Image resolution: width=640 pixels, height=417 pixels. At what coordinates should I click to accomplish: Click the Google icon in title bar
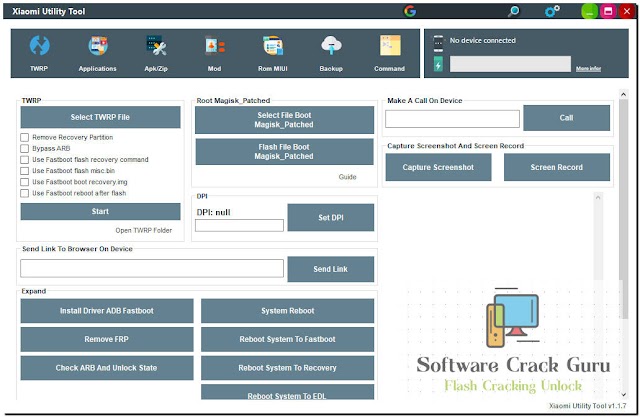(x=410, y=11)
